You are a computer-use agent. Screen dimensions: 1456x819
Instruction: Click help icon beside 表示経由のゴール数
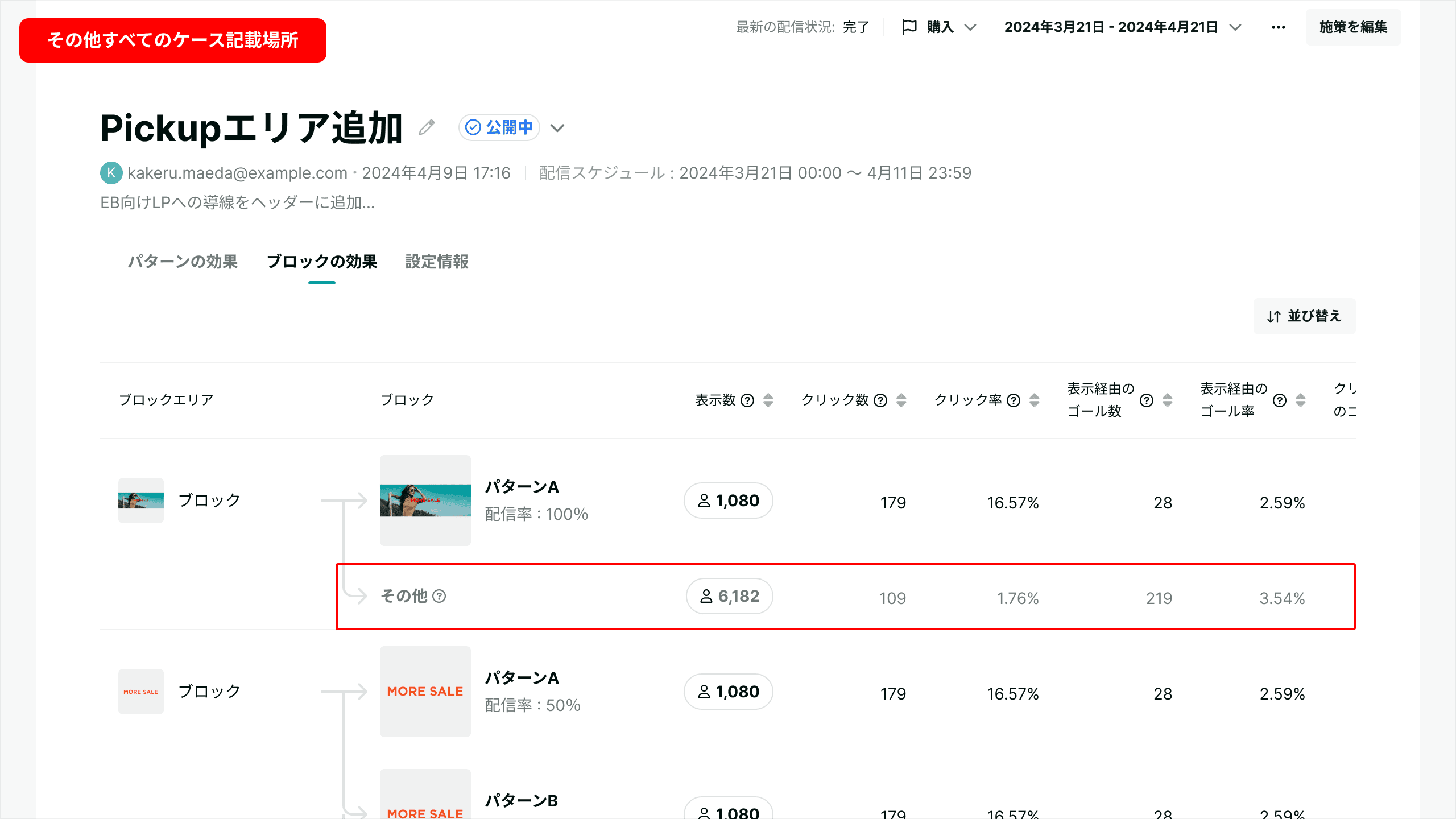[1147, 400]
